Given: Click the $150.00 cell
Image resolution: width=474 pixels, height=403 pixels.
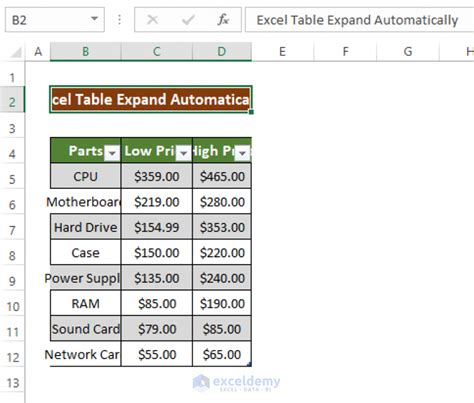Looking at the screenshot, I should [x=157, y=253].
